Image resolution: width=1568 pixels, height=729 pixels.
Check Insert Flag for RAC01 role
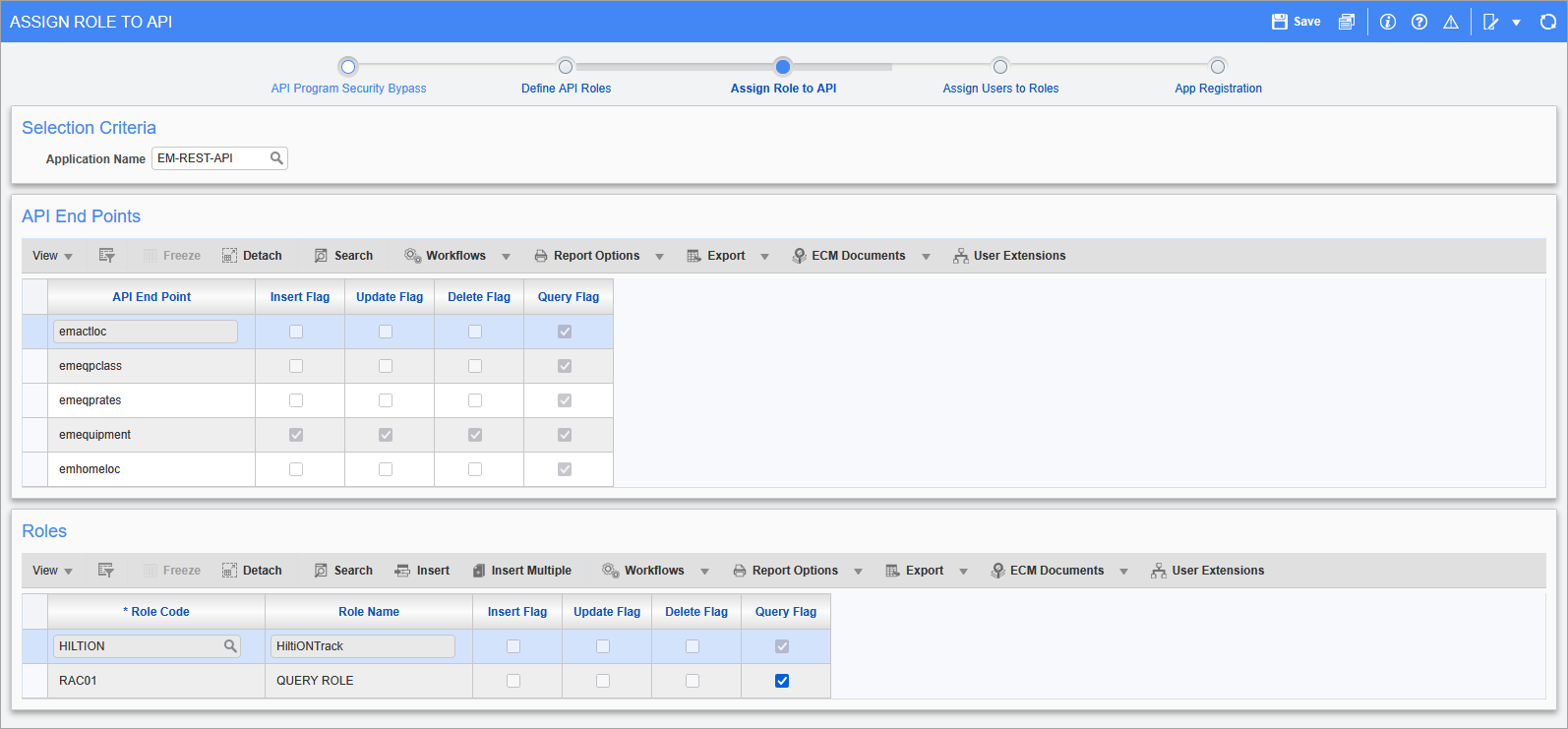pyautogui.click(x=513, y=681)
